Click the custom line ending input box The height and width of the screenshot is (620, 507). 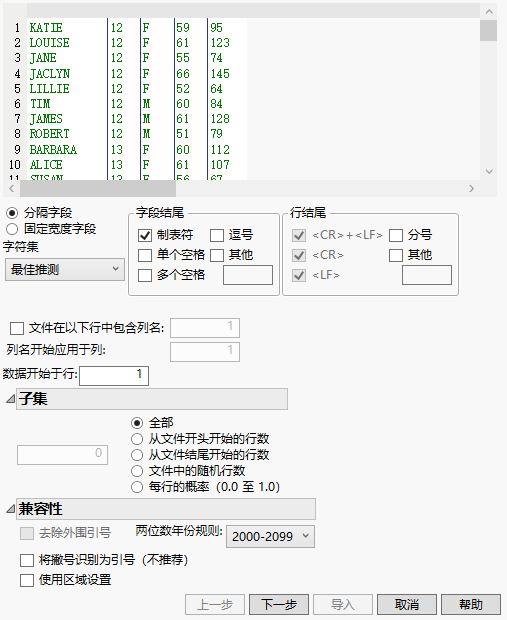pyautogui.click(x=427, y=275)
